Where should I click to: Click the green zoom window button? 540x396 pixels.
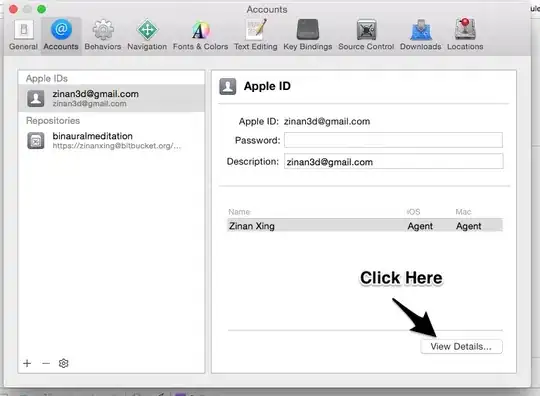(x=42, y=9)
